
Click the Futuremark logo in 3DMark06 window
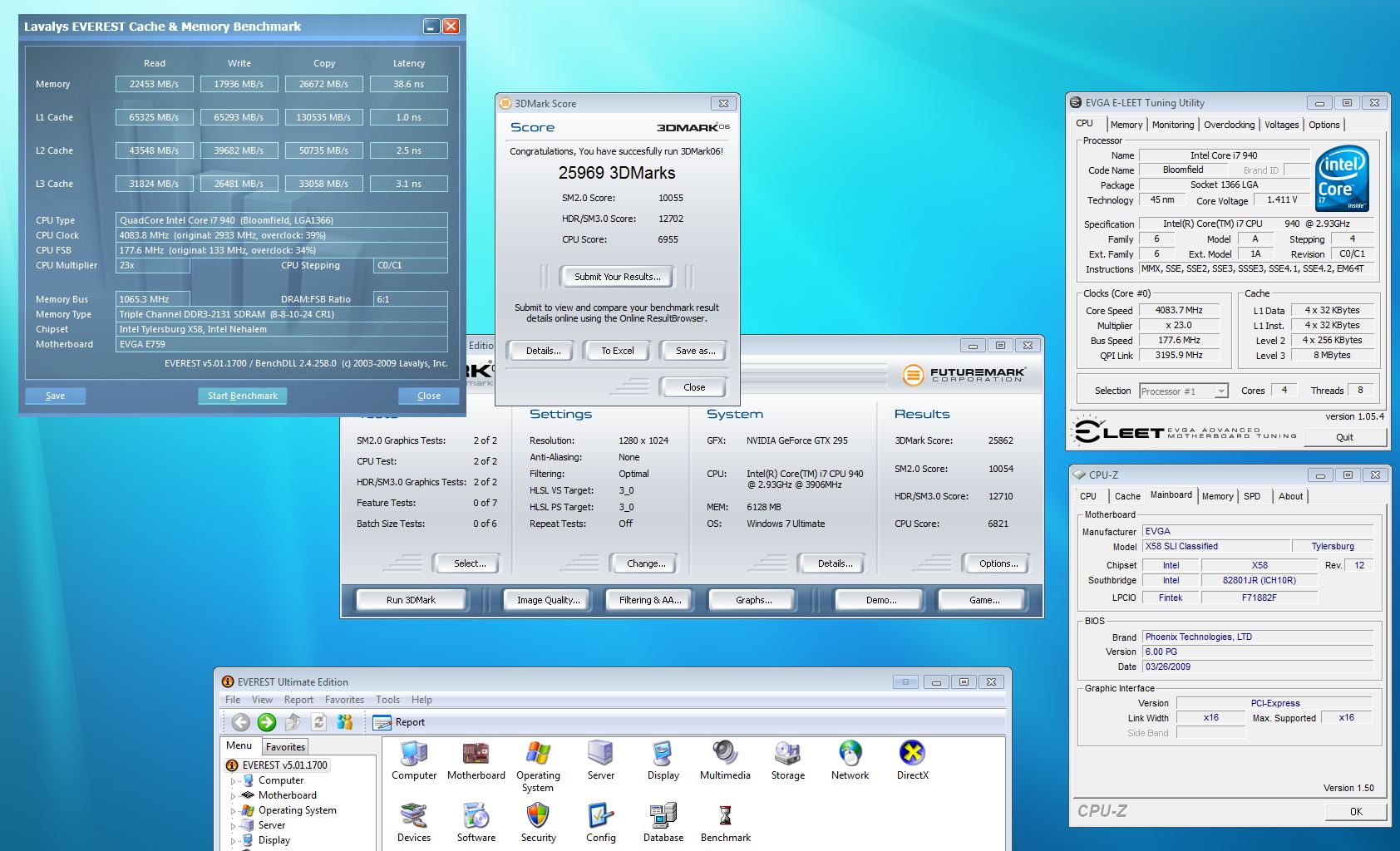click(964, 375)
